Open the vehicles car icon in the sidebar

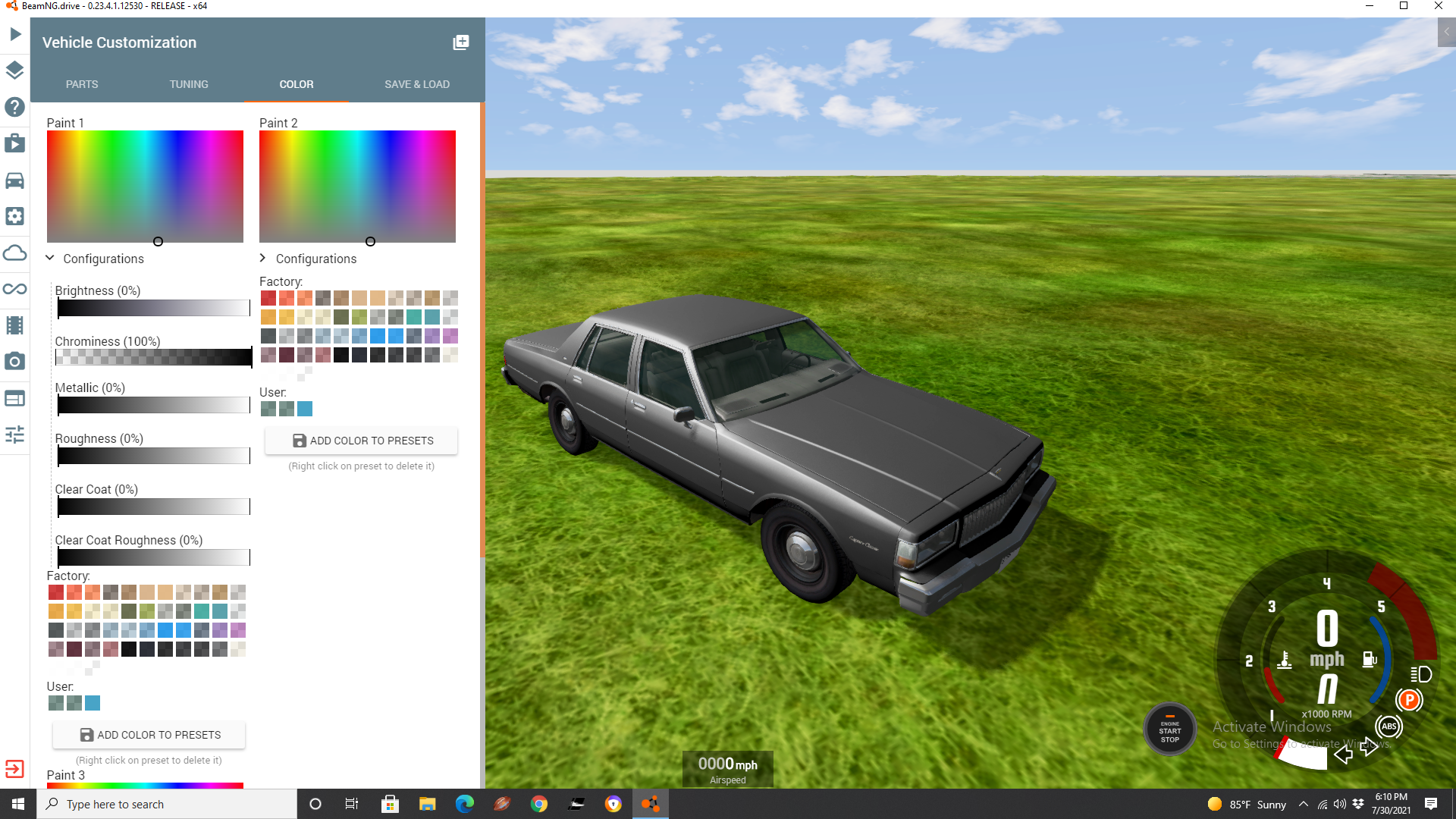tap(15, 180)
